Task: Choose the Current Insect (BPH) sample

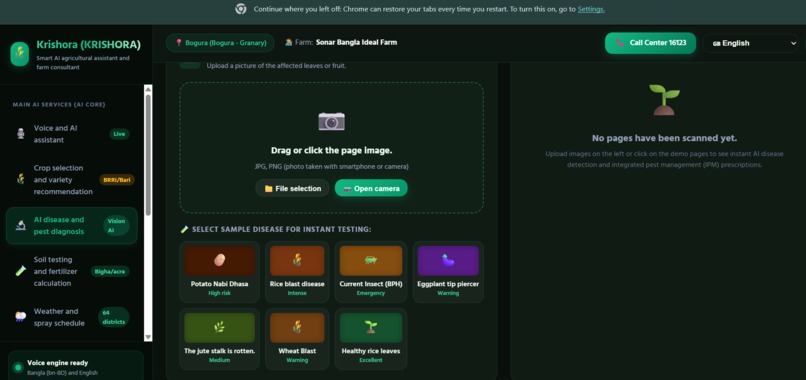Action: 371,272
